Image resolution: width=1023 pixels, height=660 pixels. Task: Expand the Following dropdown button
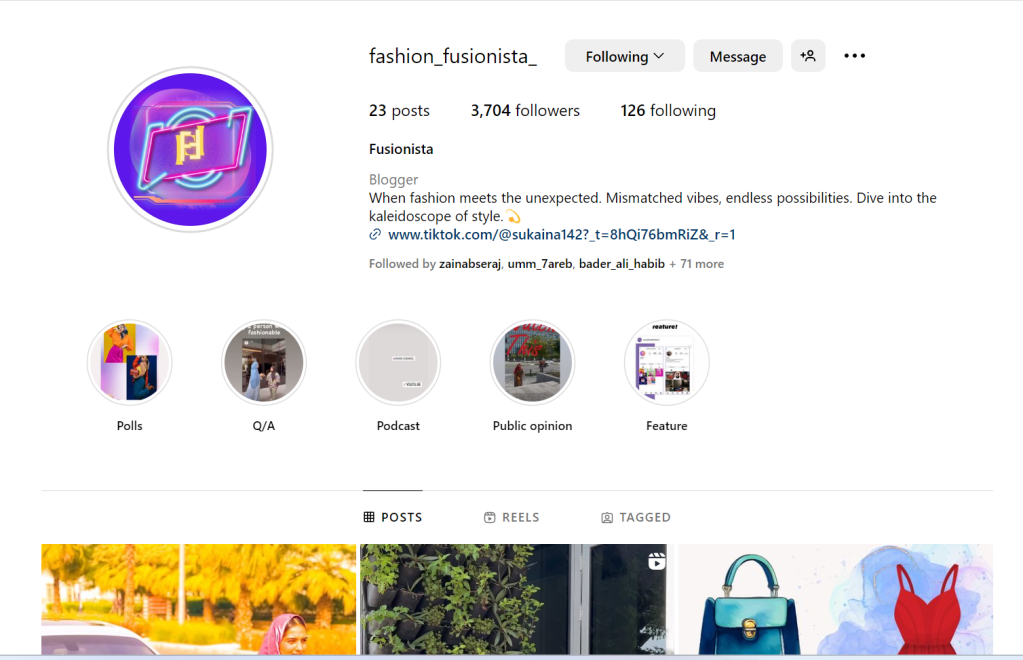624,56
